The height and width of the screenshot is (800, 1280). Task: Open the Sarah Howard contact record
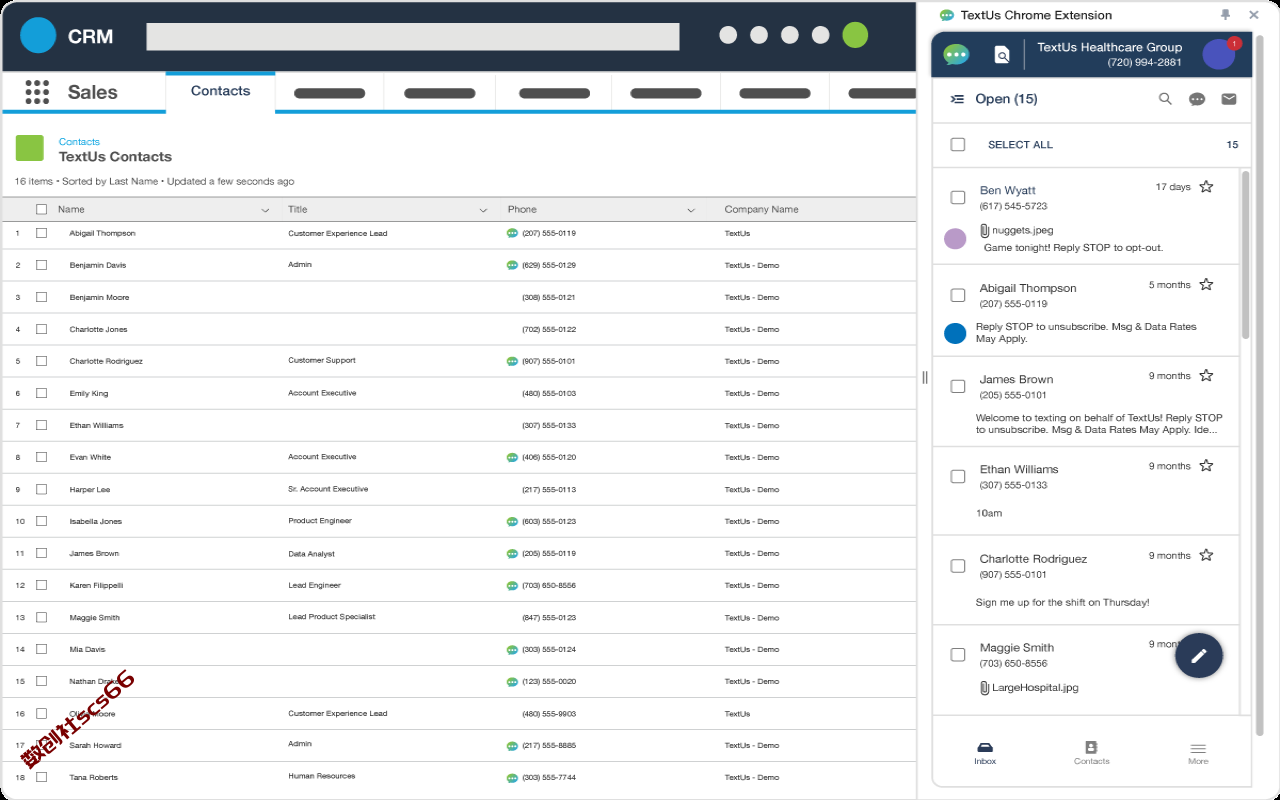point(95,745)
